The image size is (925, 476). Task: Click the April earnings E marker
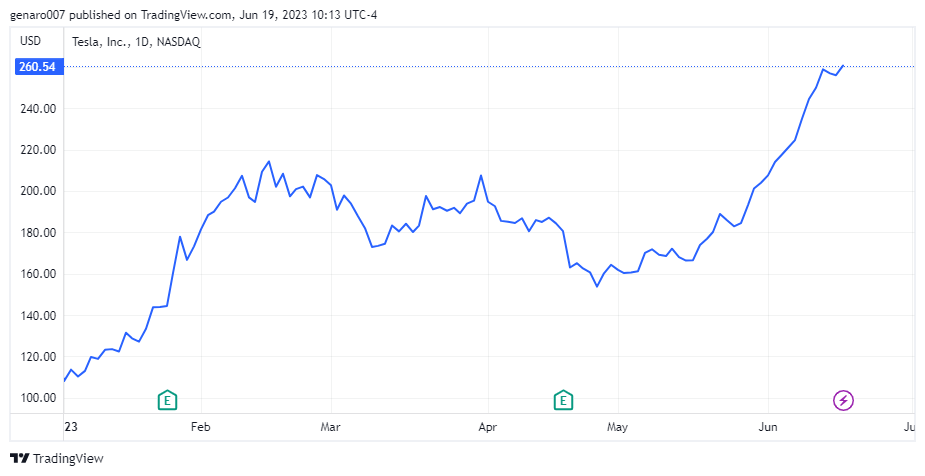[563, 401]
